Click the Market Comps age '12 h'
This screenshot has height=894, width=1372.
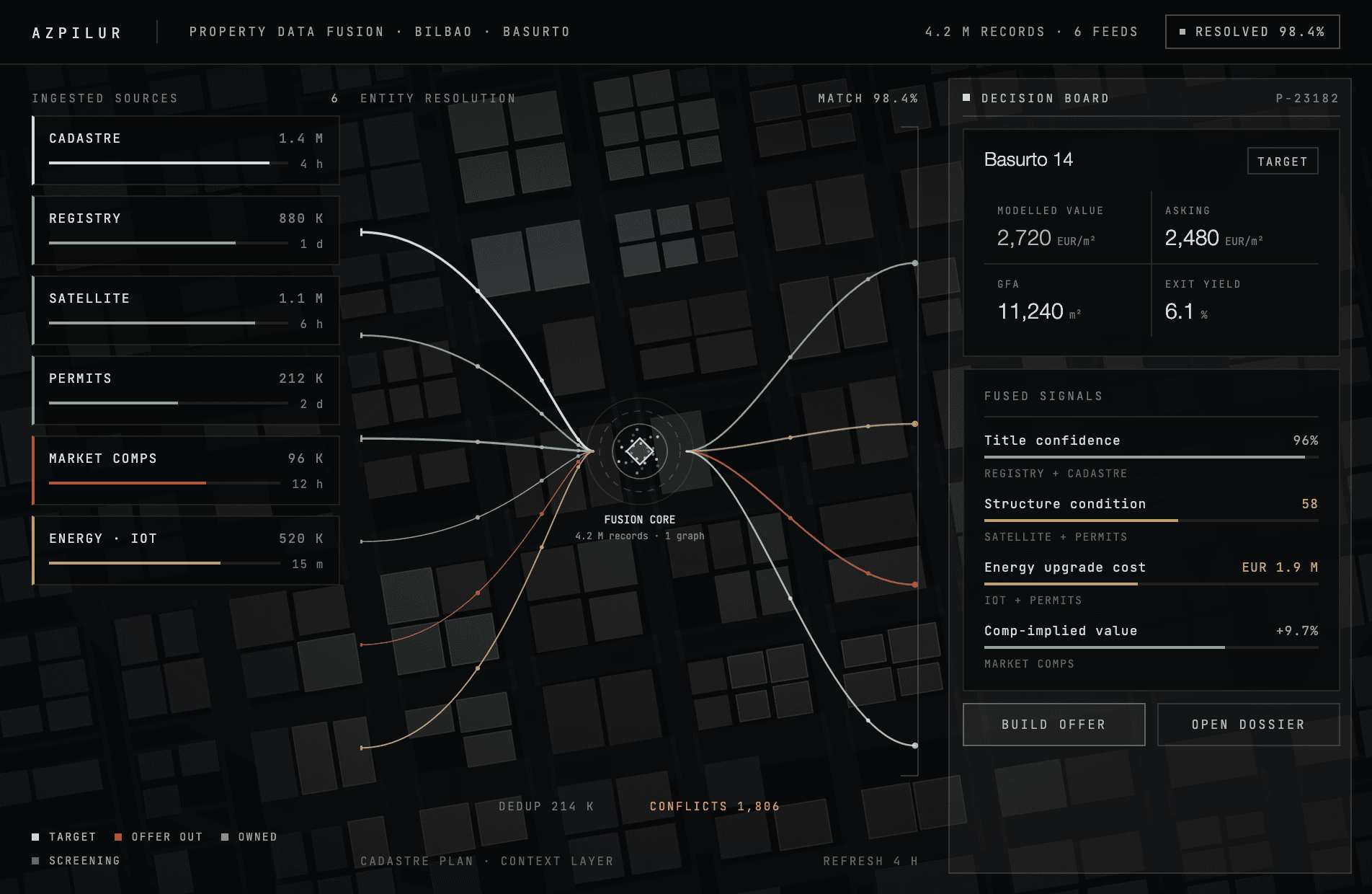click(x=308, y=484)
